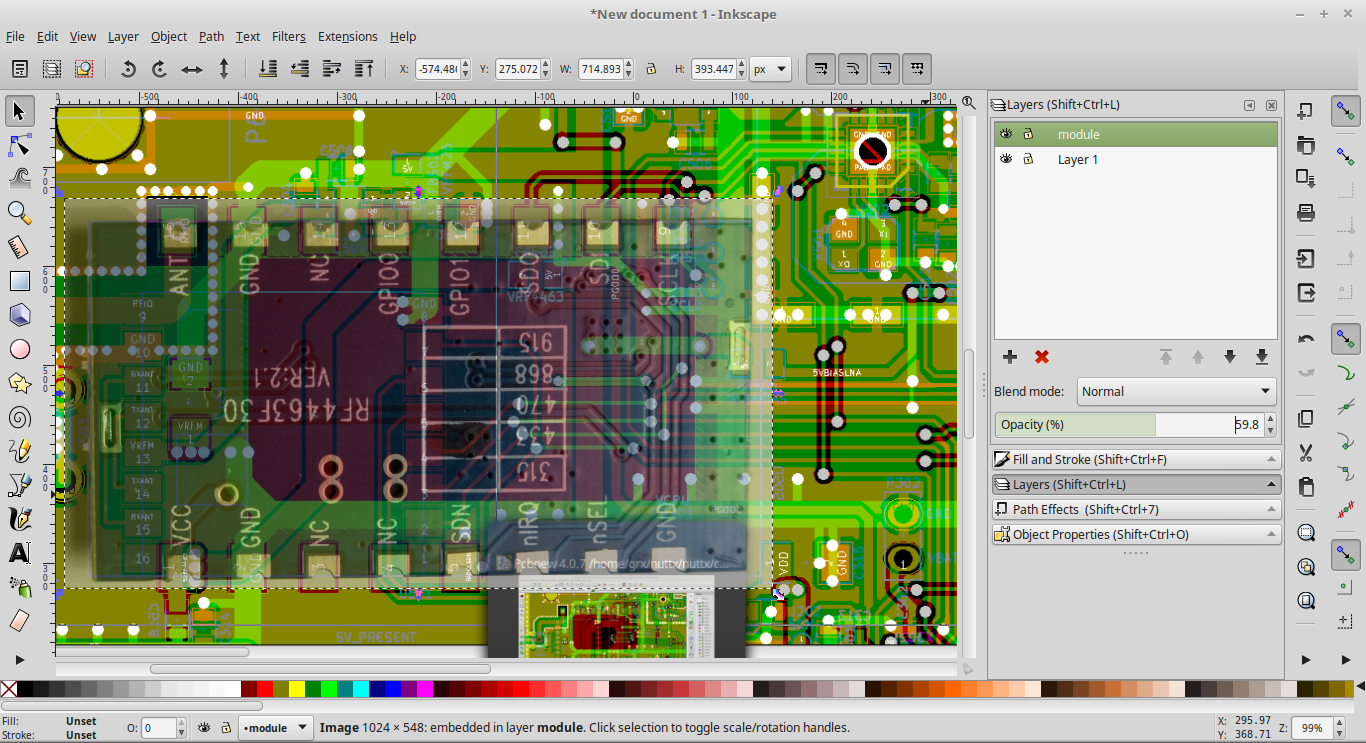Image resolution: width=1366 pixels, height=743 pixels.
Task: Toggle the lock on the module layer
Action: 1027,134
